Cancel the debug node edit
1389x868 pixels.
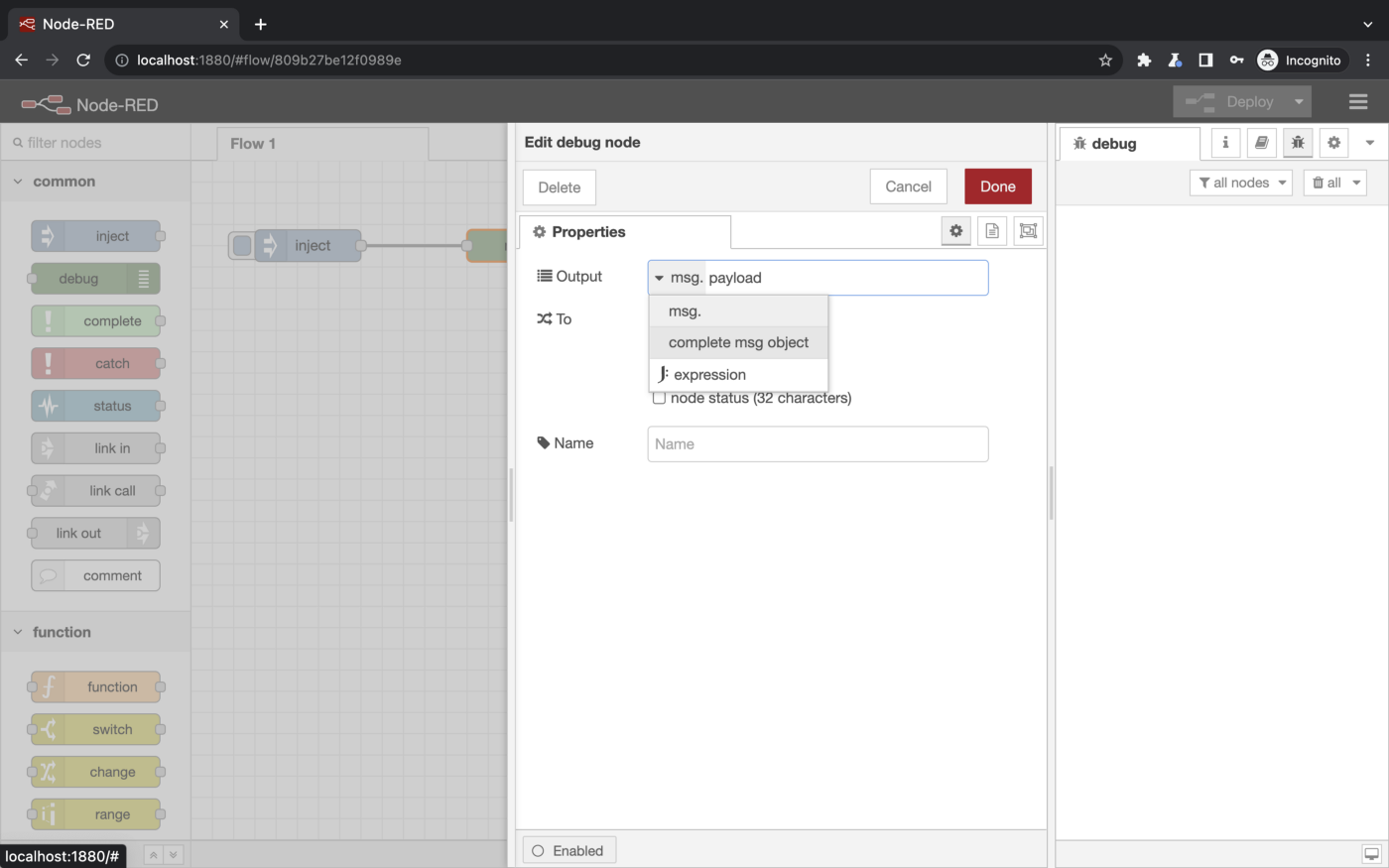click(x=908, y=186)
